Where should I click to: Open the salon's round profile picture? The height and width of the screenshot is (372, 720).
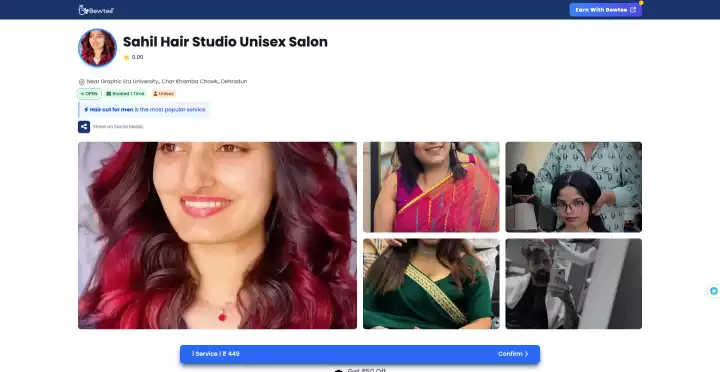point(97,48)
